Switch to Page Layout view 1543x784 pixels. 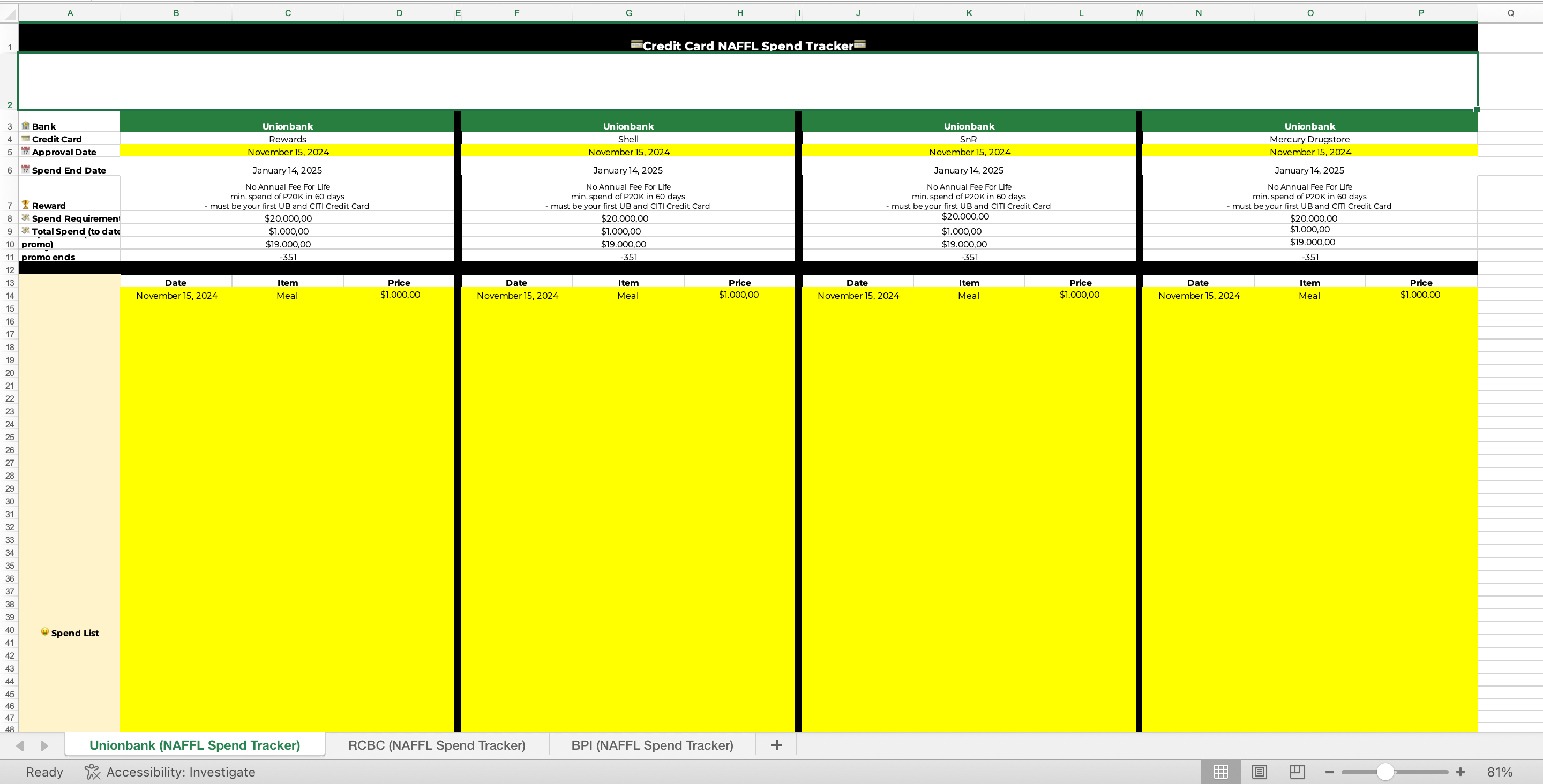pyautogui.click(x=1260, y=772)
